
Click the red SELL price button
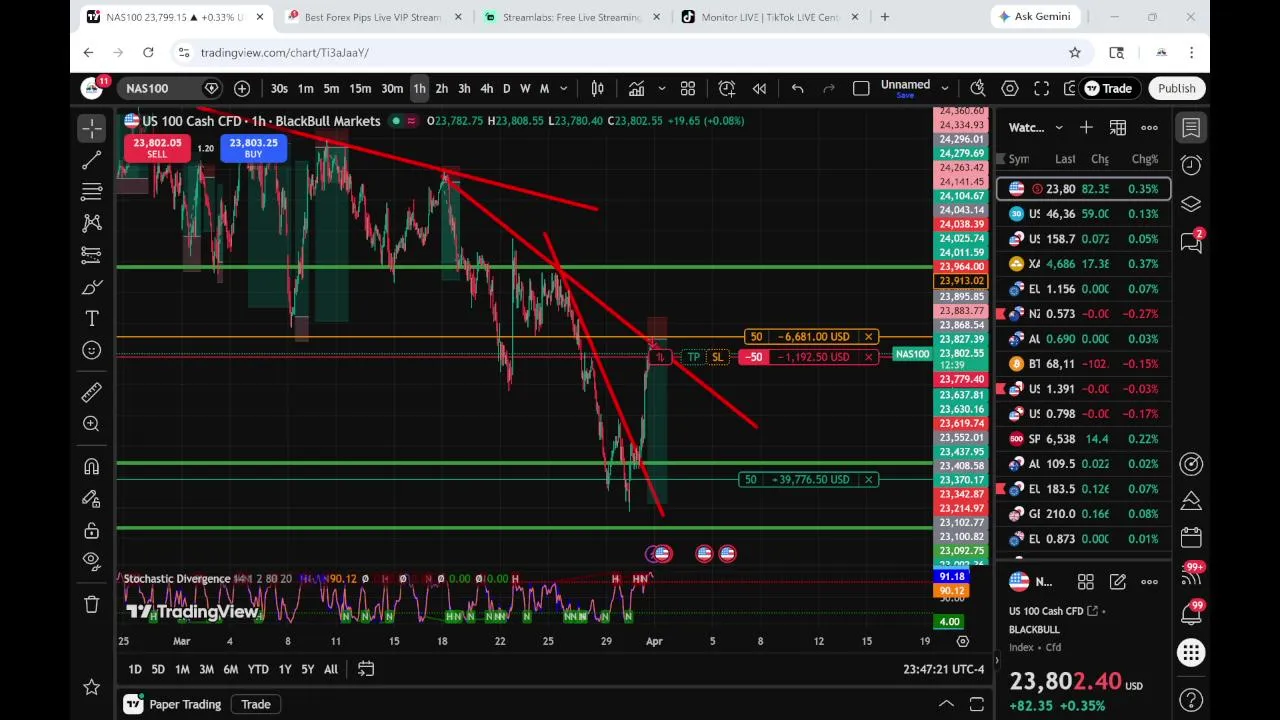click(x=157, y=148)
